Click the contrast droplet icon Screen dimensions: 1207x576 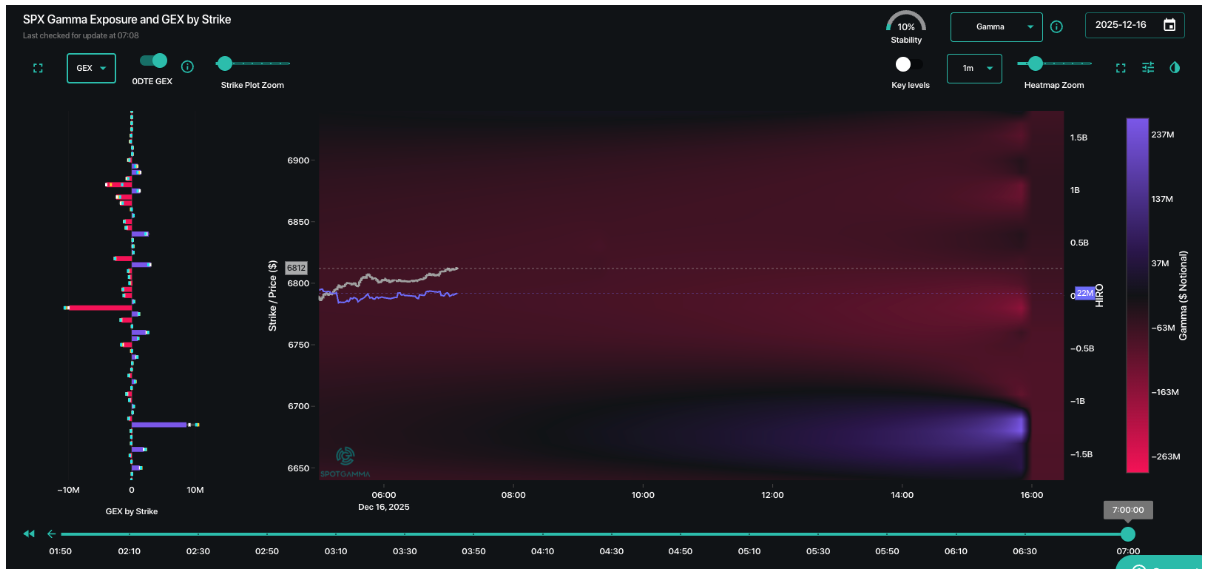[1175, 68]
